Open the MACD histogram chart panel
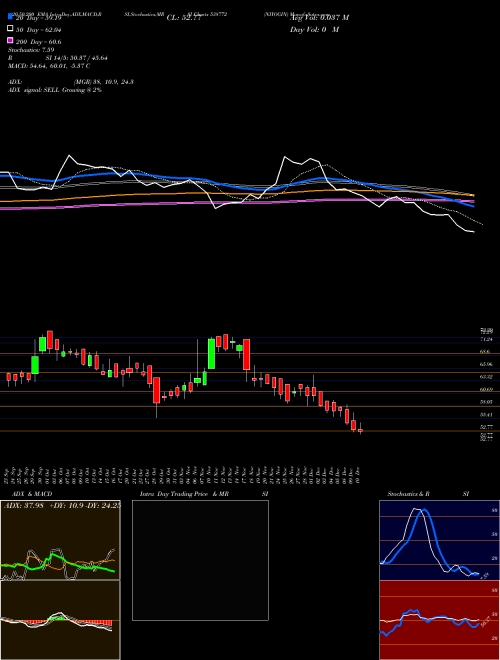 60,620
